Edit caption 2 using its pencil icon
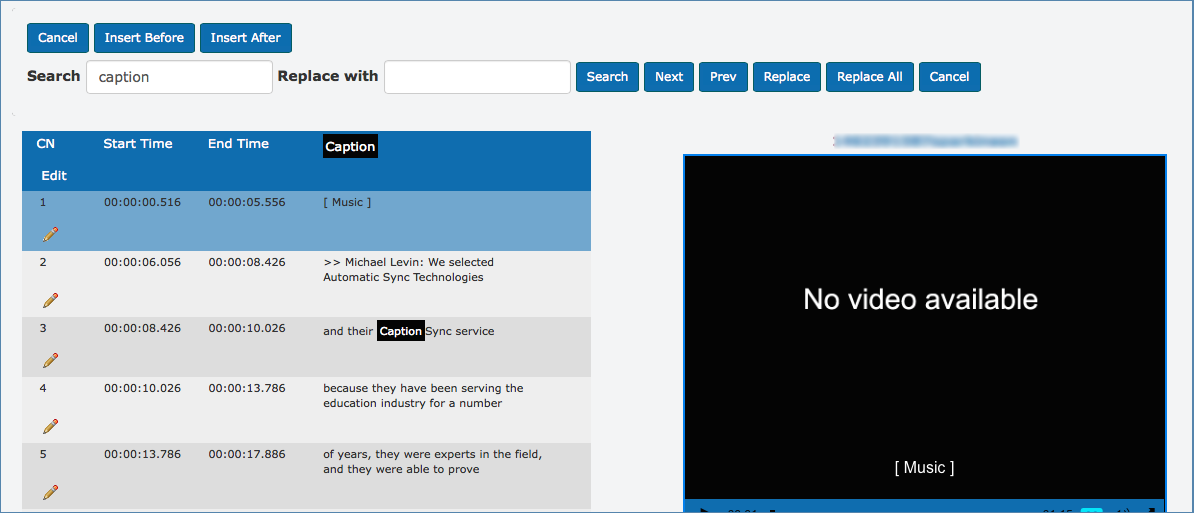 point(50,300)
